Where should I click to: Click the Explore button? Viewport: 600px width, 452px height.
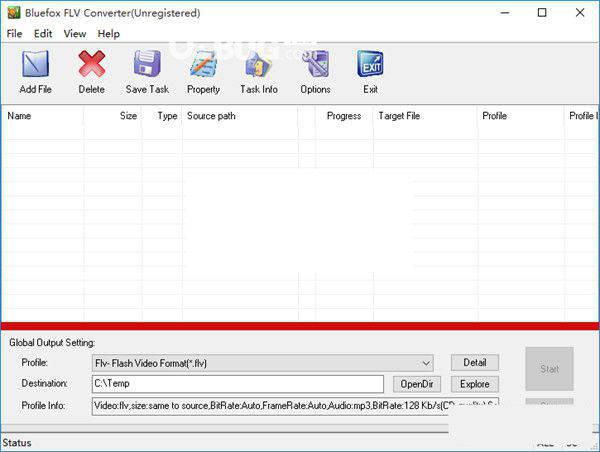pos(474,384)
